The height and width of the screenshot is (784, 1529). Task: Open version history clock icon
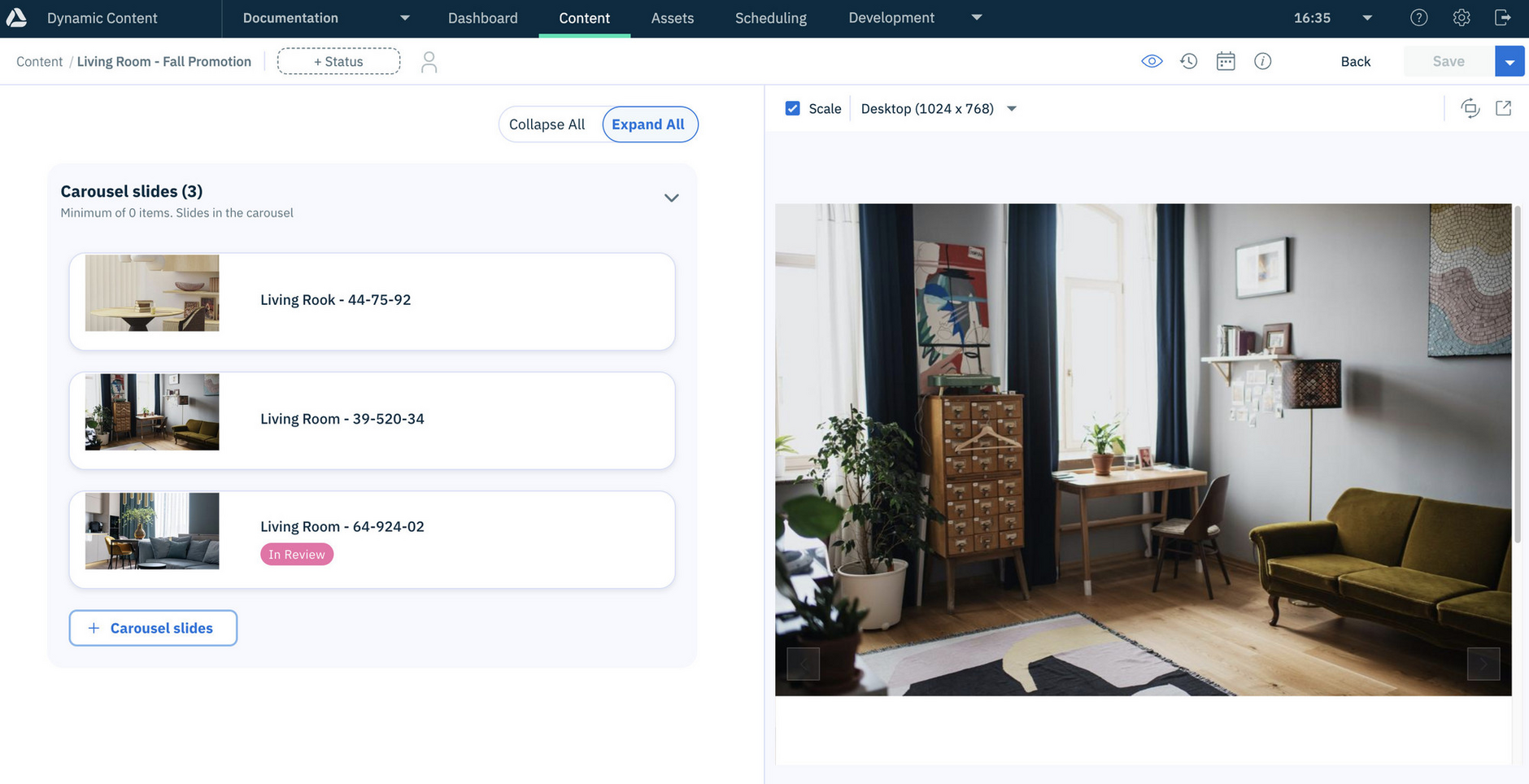point(1188,61)
